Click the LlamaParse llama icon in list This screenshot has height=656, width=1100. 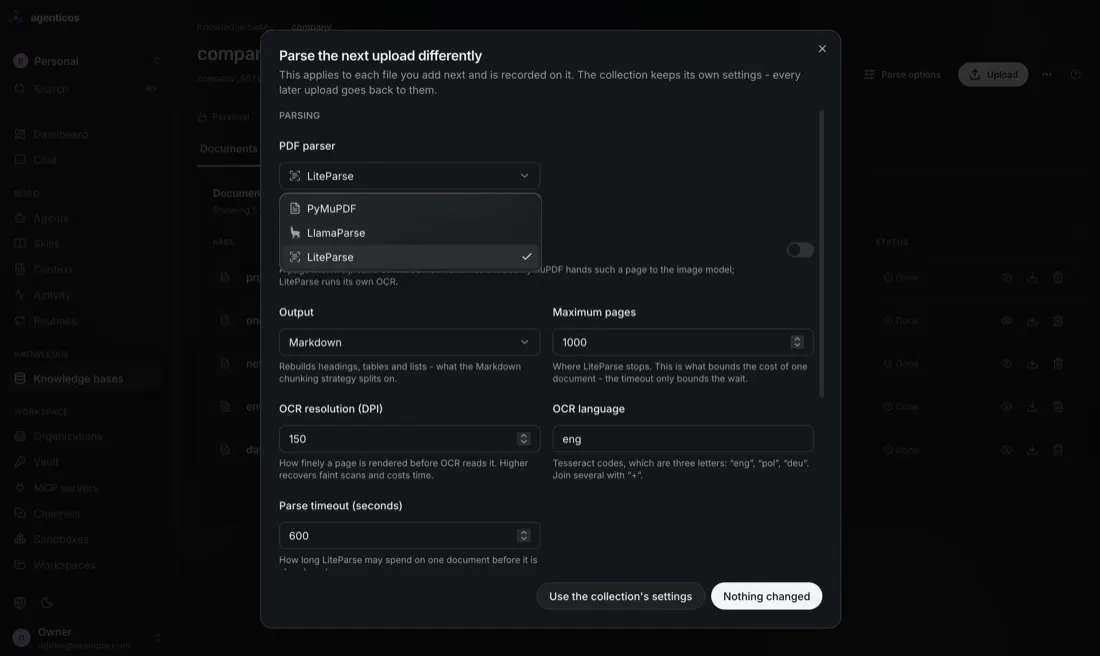[x=295, y=233]
